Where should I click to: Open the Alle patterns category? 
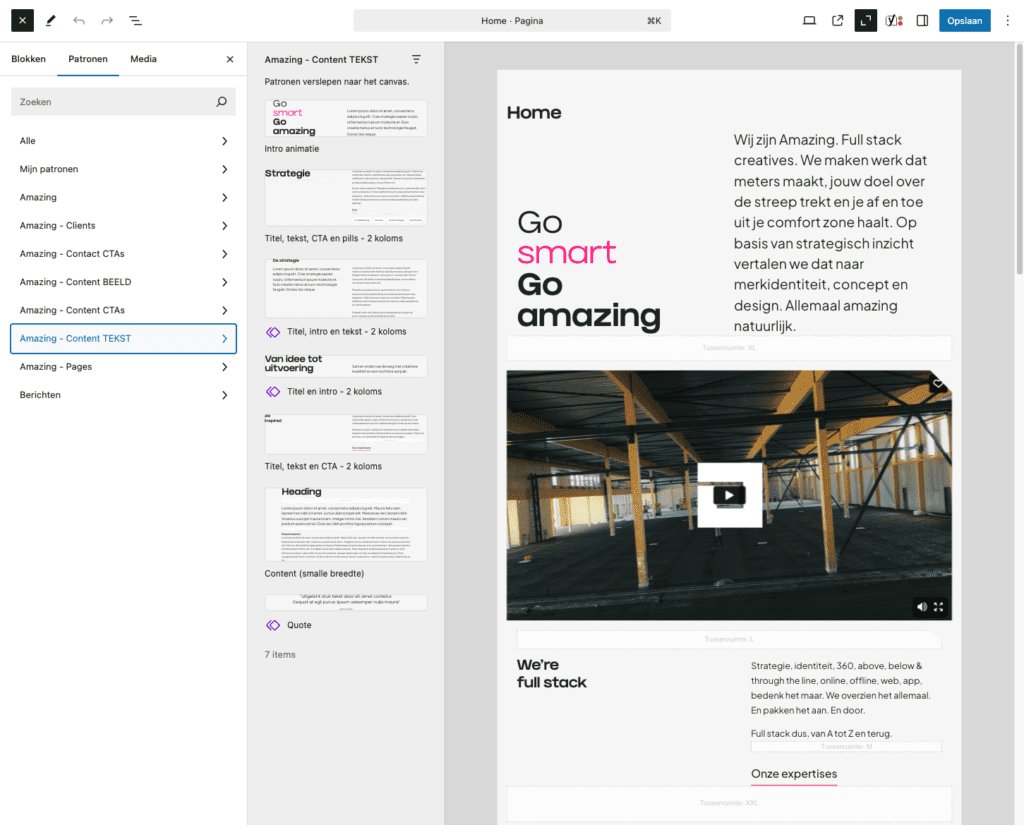(x=123, y=141)
